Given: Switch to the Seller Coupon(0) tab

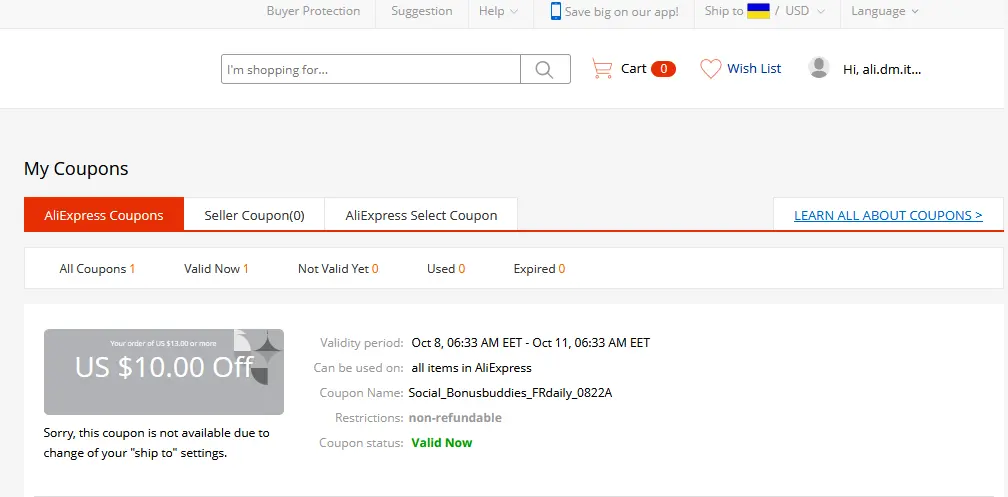Looking at the screenshot, I should pos(255,215).
